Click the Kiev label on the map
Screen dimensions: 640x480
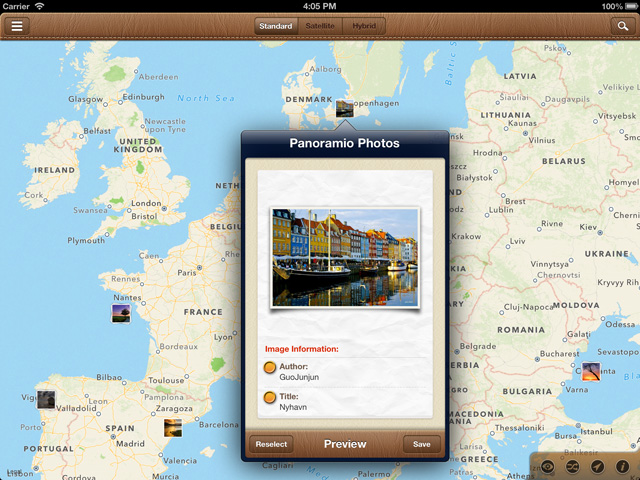pyautogui.click(x=588, y=227)
